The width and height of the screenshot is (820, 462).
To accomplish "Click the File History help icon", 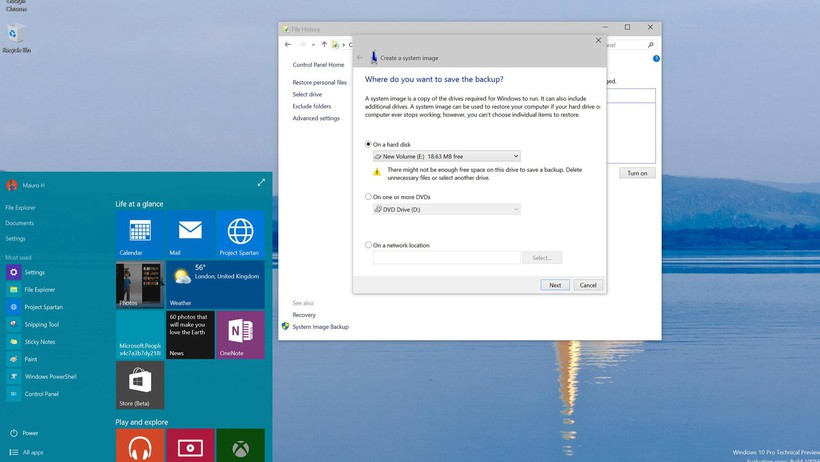I will (x=656, y=59).
